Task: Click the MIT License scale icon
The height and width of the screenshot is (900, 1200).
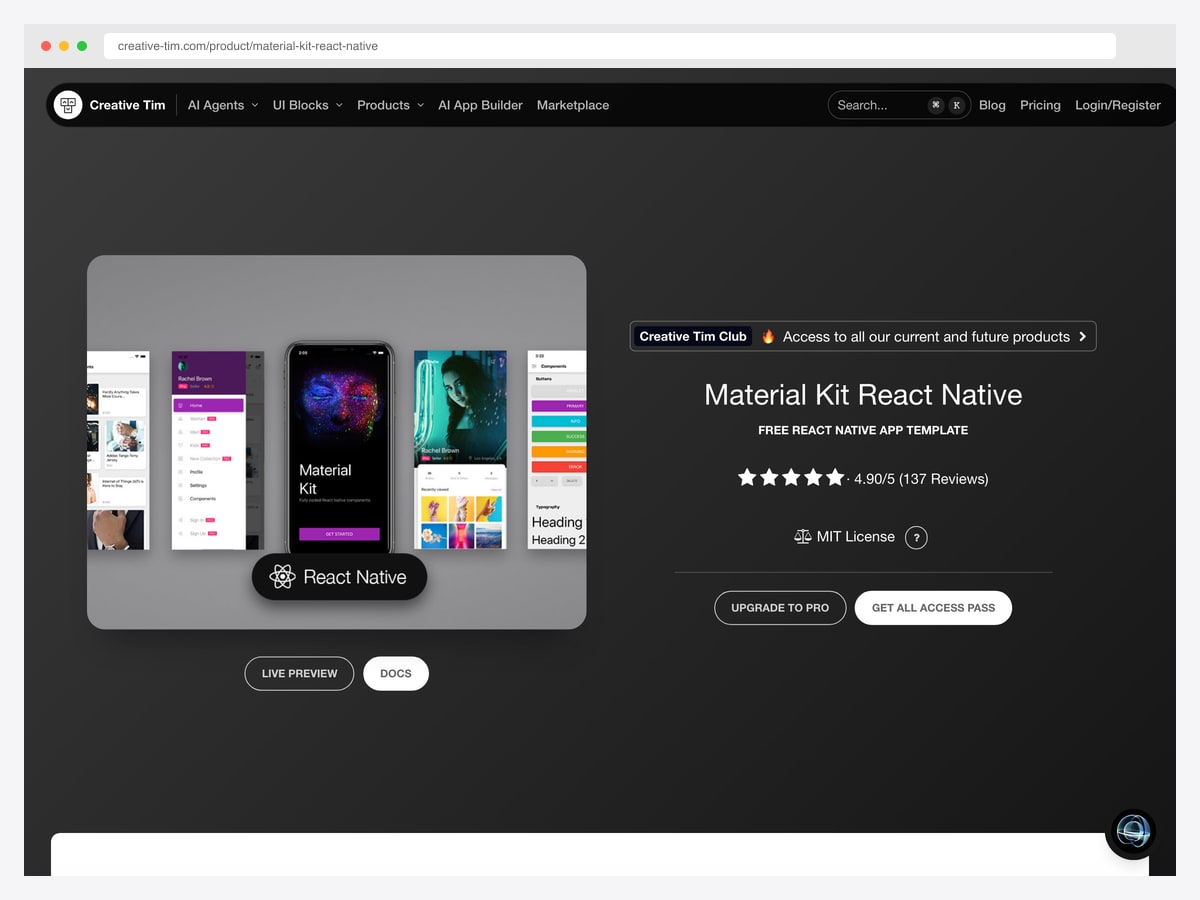Action: point(803,537)
